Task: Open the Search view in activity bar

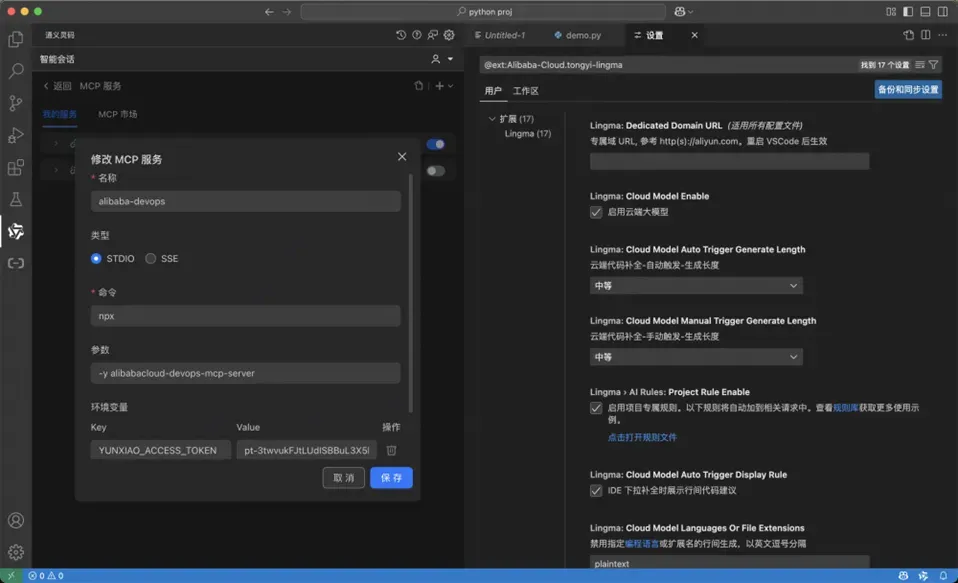Action: coord(16,71)
